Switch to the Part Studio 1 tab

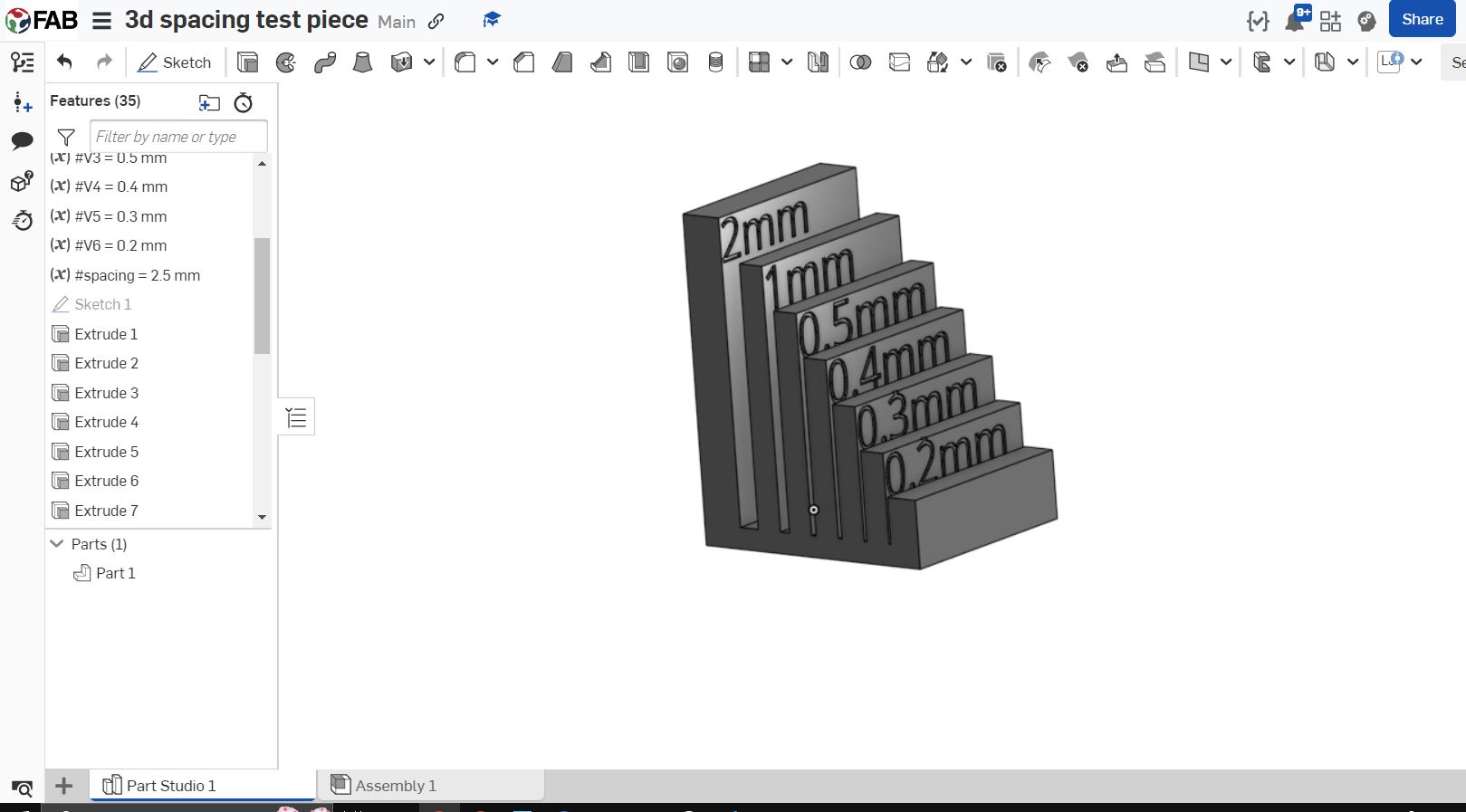203,785
